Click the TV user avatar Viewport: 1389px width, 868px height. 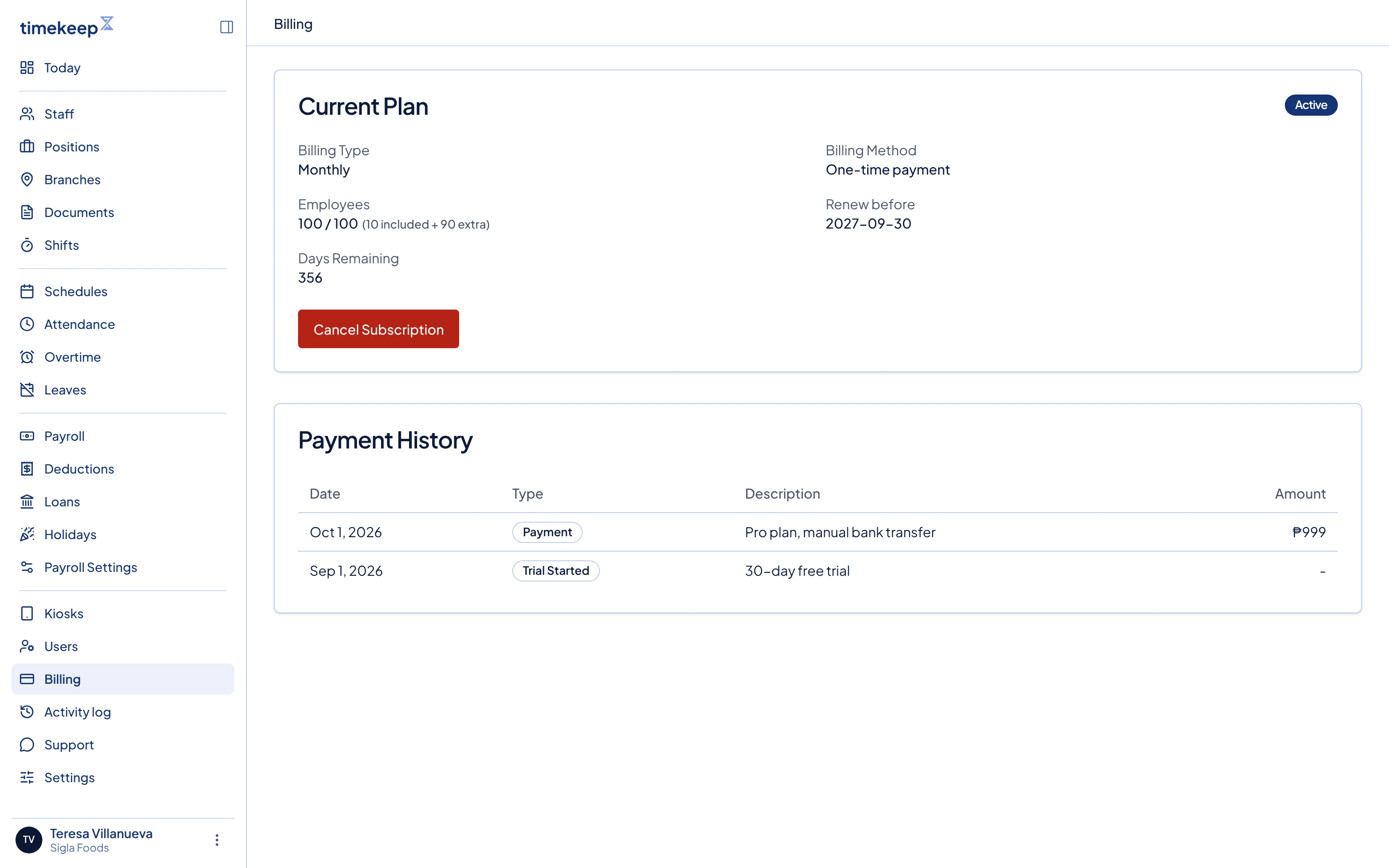coord(29,839)
